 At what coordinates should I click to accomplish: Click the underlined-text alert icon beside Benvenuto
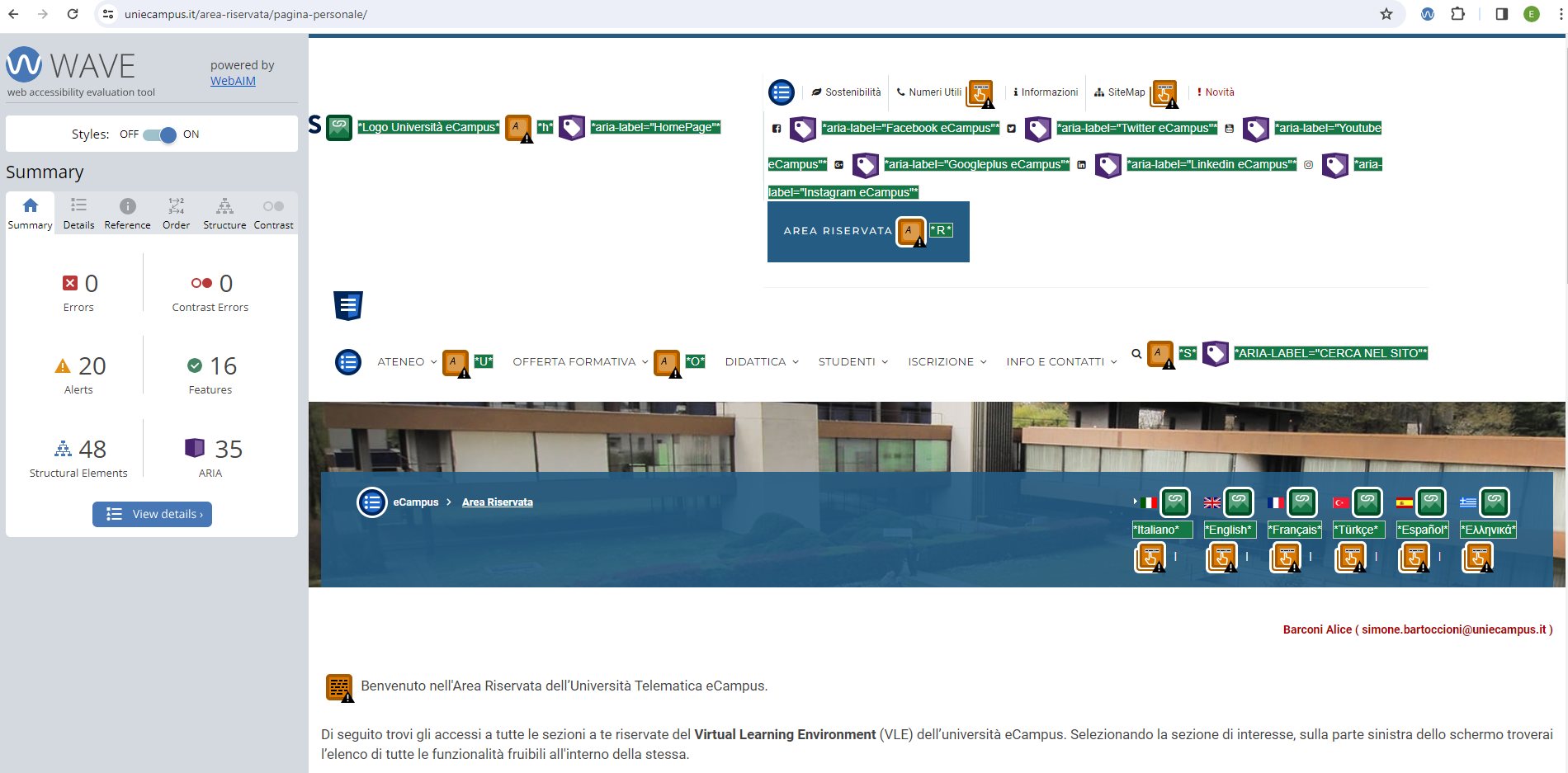pos(339,687)
